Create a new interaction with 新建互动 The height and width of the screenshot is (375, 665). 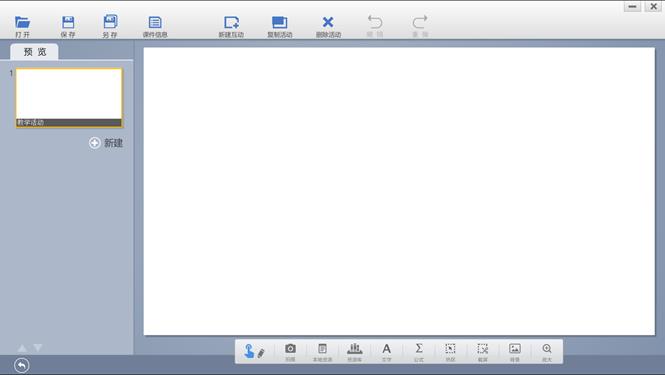tap(231, 26)
